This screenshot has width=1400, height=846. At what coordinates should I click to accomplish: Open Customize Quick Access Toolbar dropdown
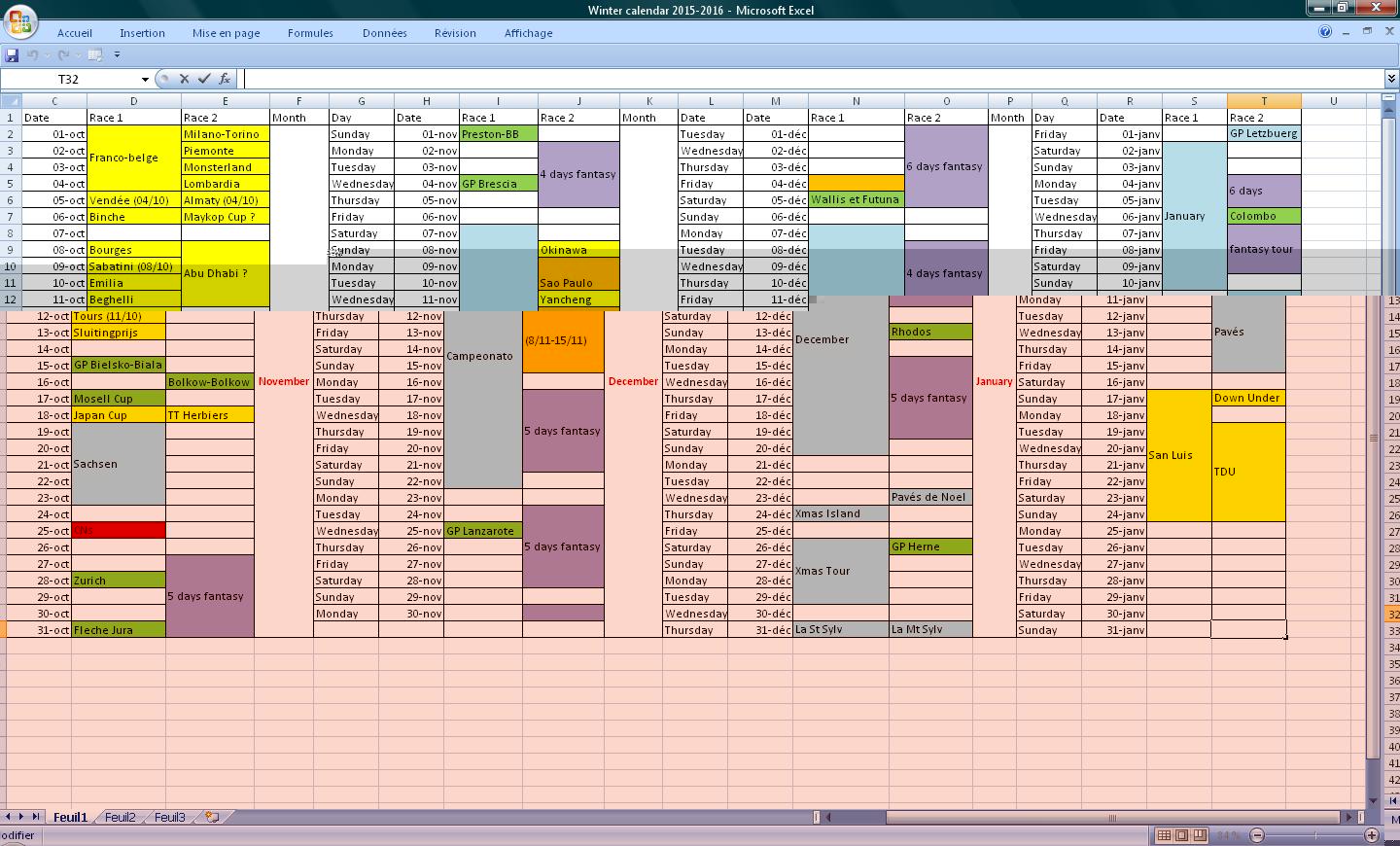[117, 55]
